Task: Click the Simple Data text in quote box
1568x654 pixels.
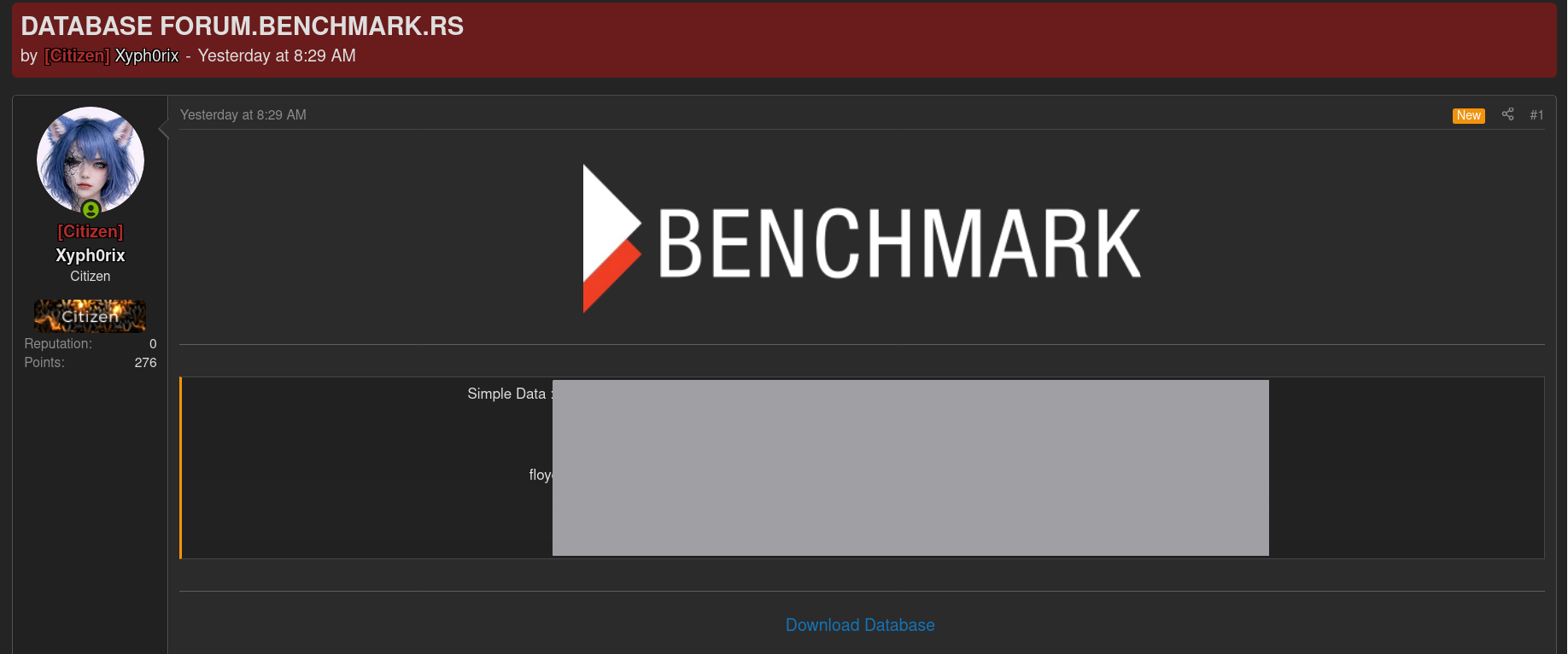Action: (506, 394)
